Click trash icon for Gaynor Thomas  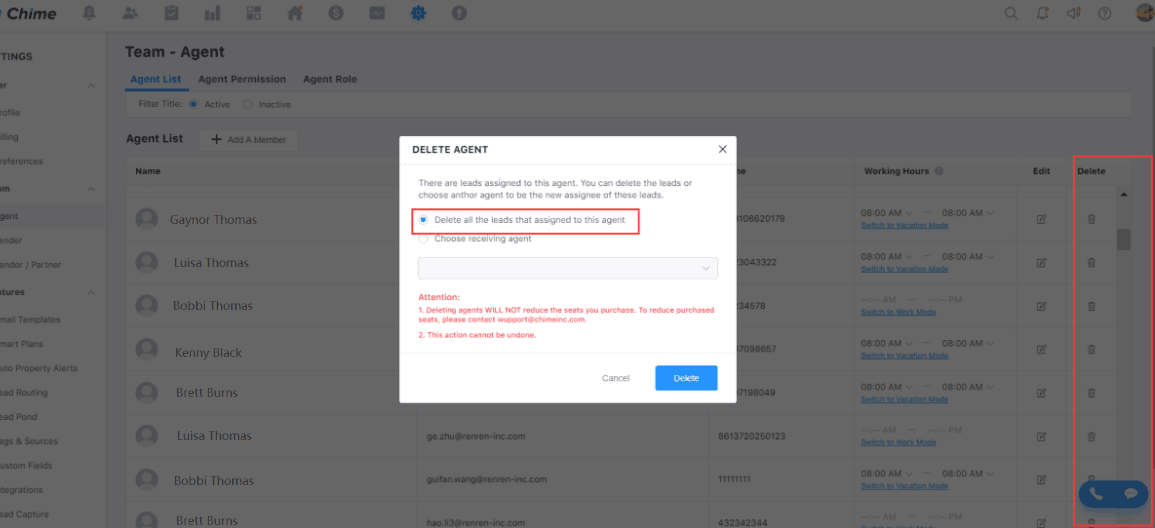point(1091,219)
